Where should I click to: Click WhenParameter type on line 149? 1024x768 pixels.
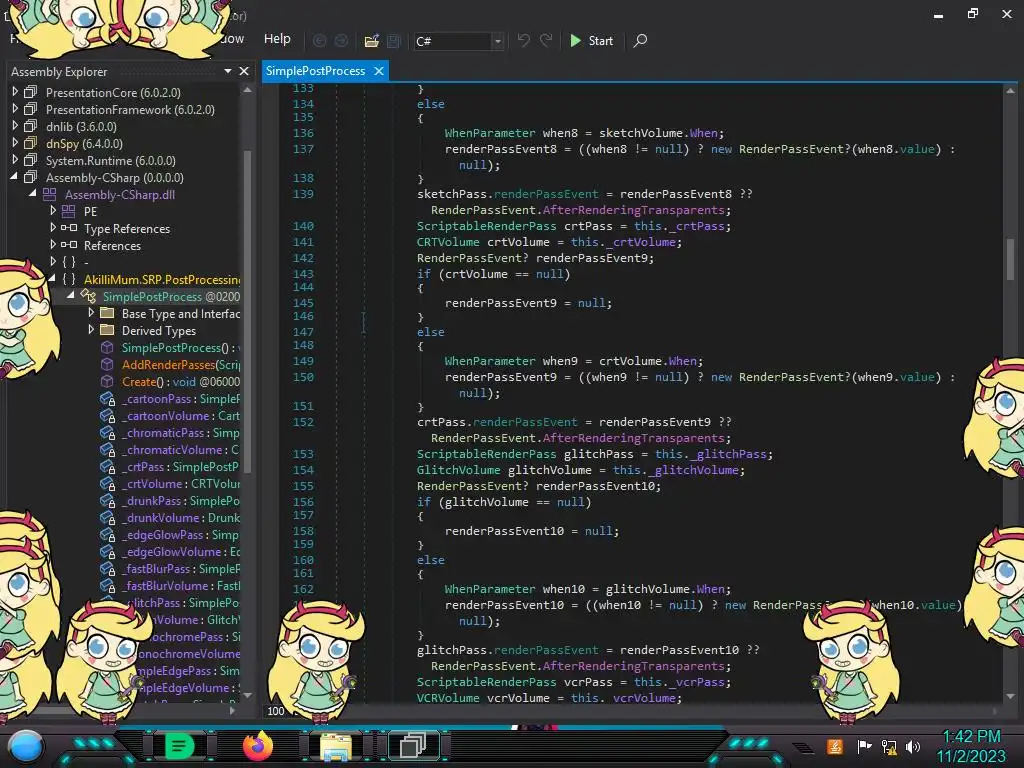pyautogui.click(x=490, y=361)
